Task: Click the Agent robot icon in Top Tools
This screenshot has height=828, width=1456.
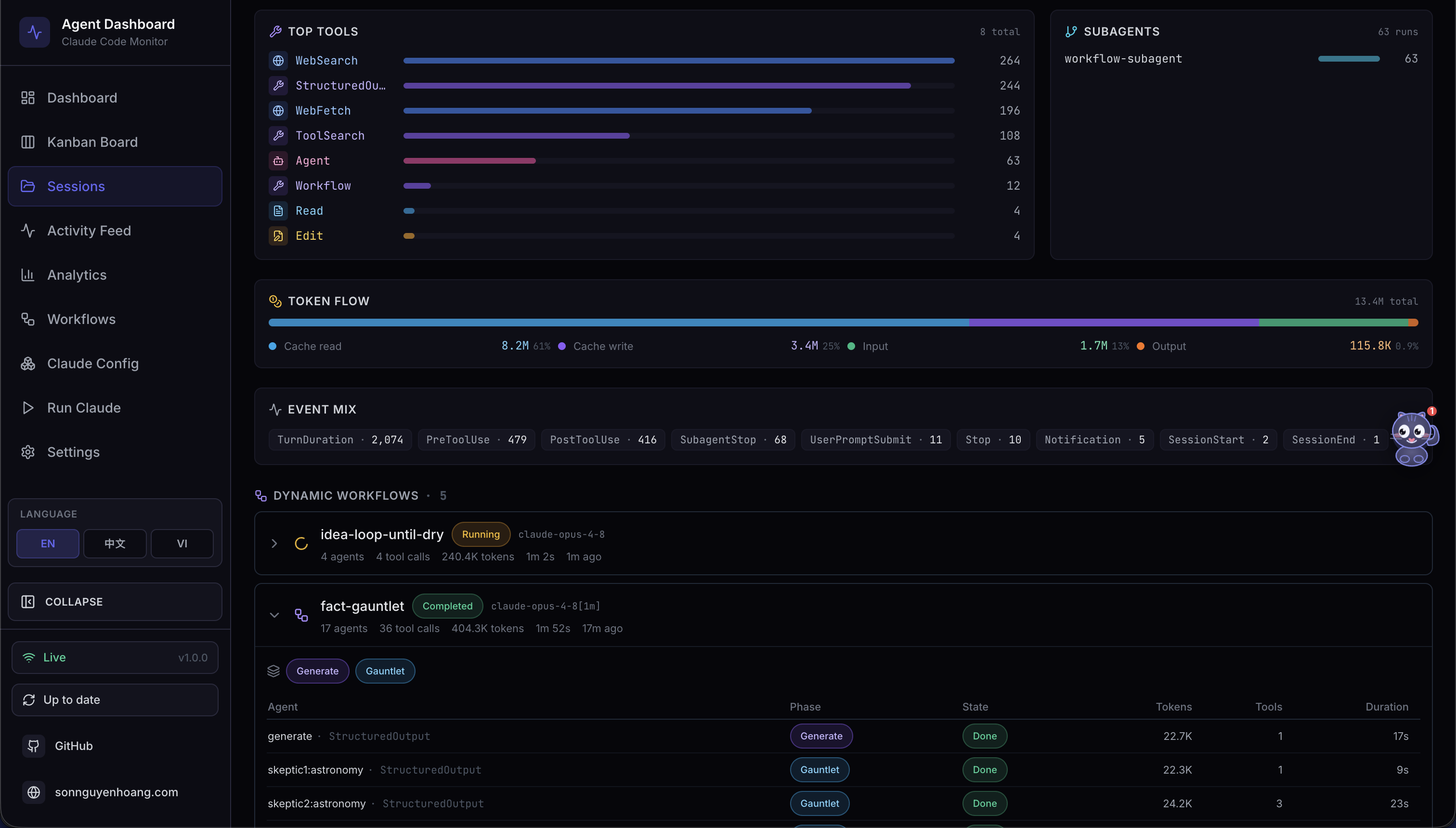Action: pos(278,160)
